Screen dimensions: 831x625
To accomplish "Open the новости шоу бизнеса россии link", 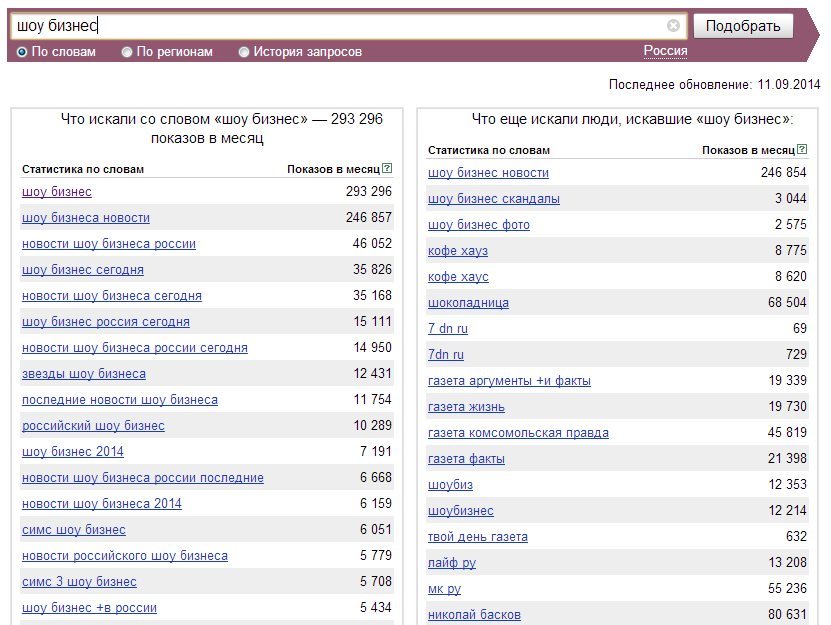I will click(109, 243).
